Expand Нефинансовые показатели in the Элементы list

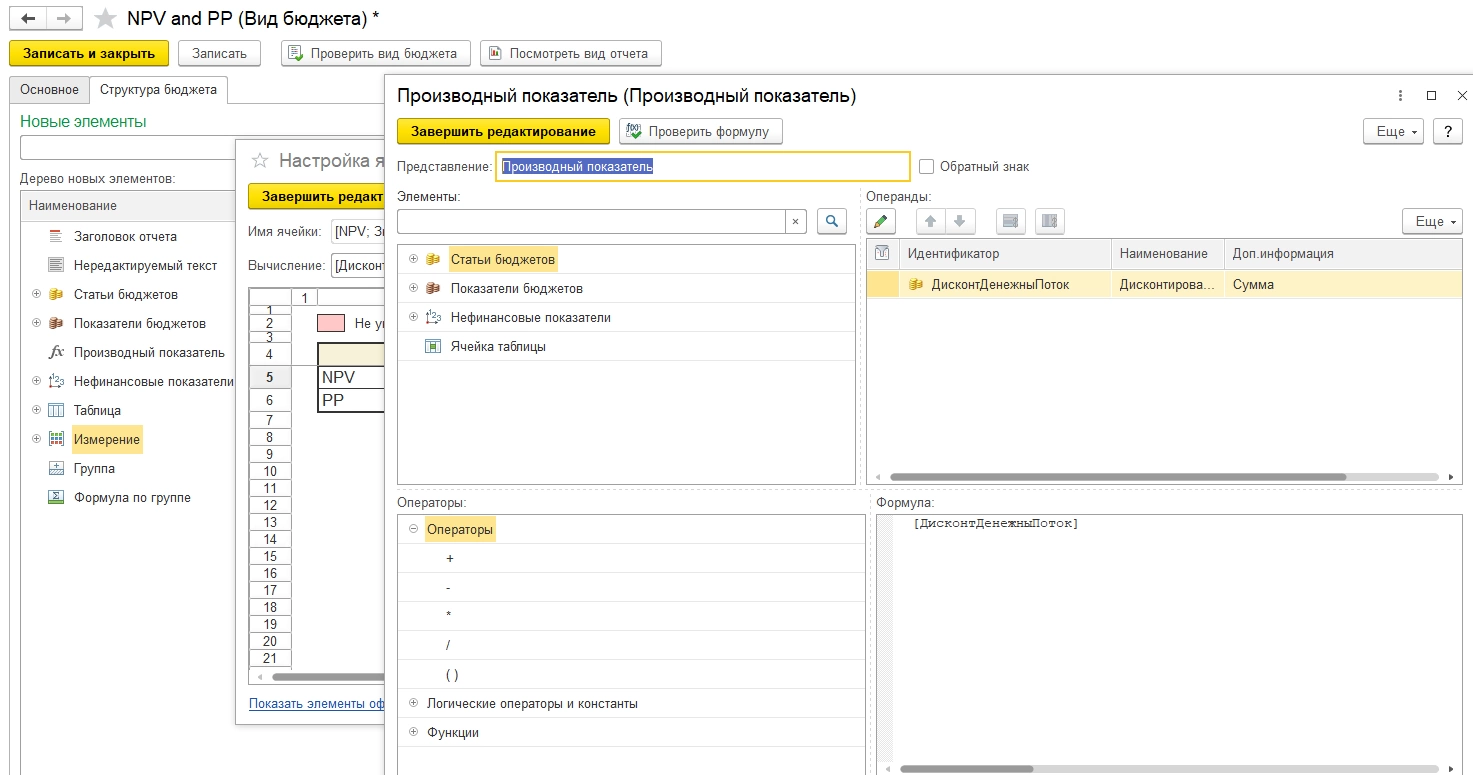[413, 318]
